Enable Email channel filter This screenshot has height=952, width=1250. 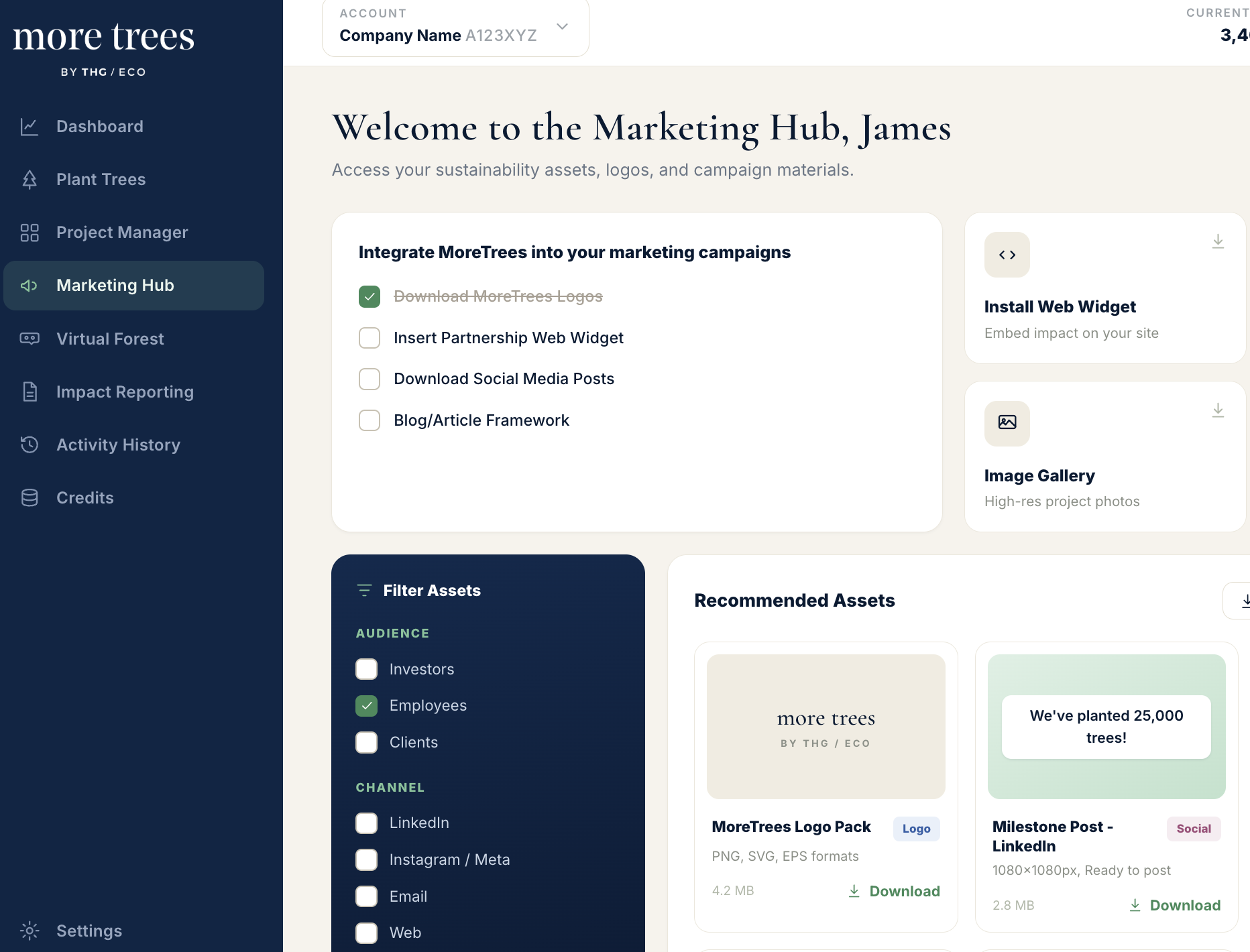pos(367,896)
